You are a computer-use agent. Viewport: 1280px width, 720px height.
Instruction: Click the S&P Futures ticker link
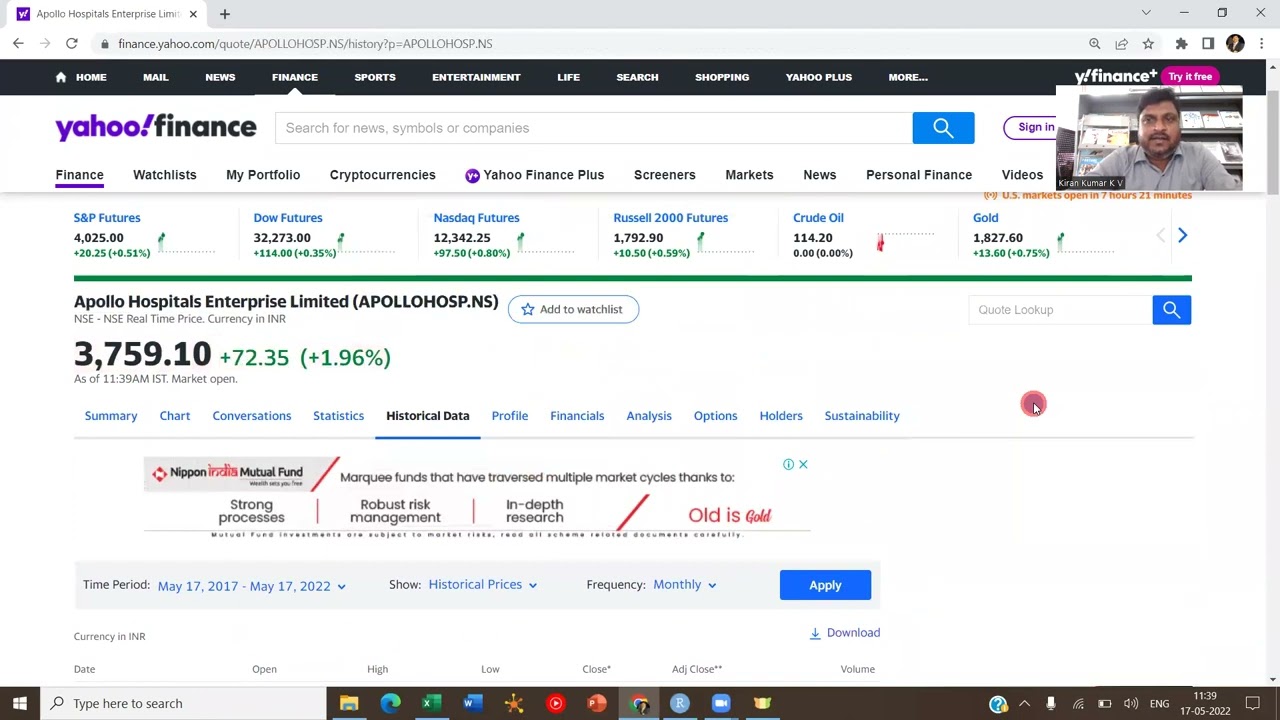click(107, 218)
